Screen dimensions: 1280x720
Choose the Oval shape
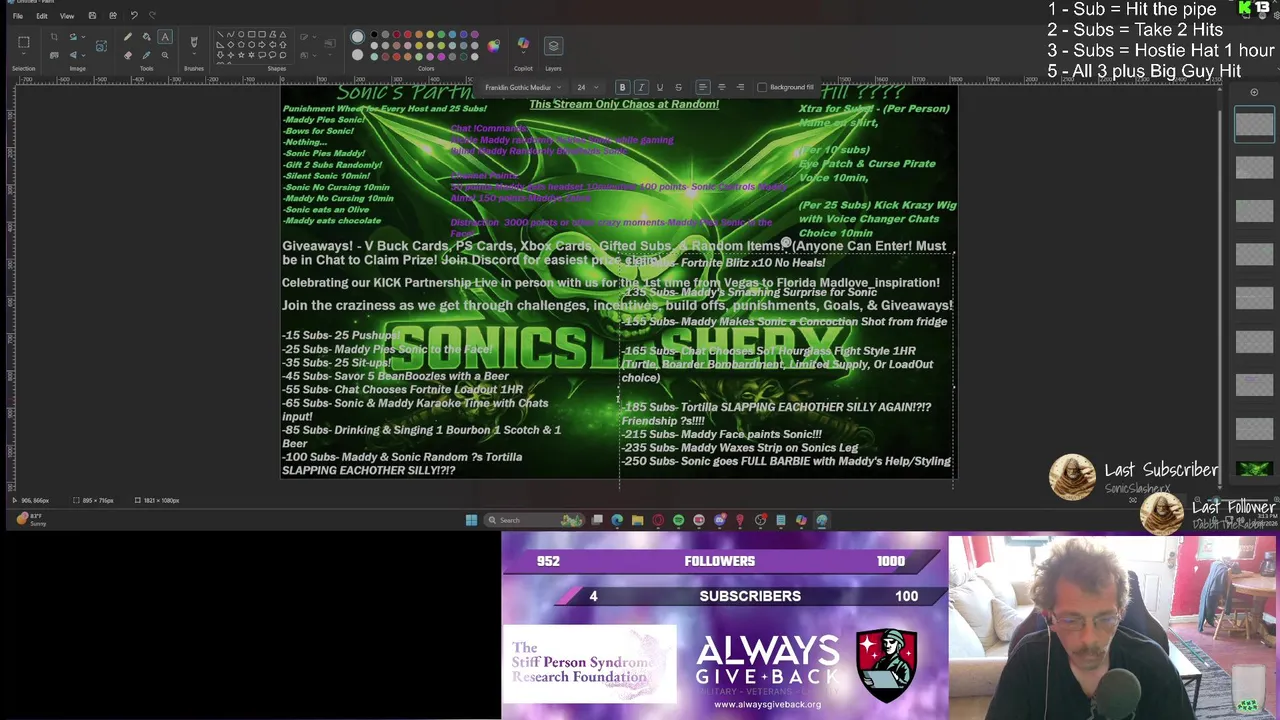(x=241, y=34)
